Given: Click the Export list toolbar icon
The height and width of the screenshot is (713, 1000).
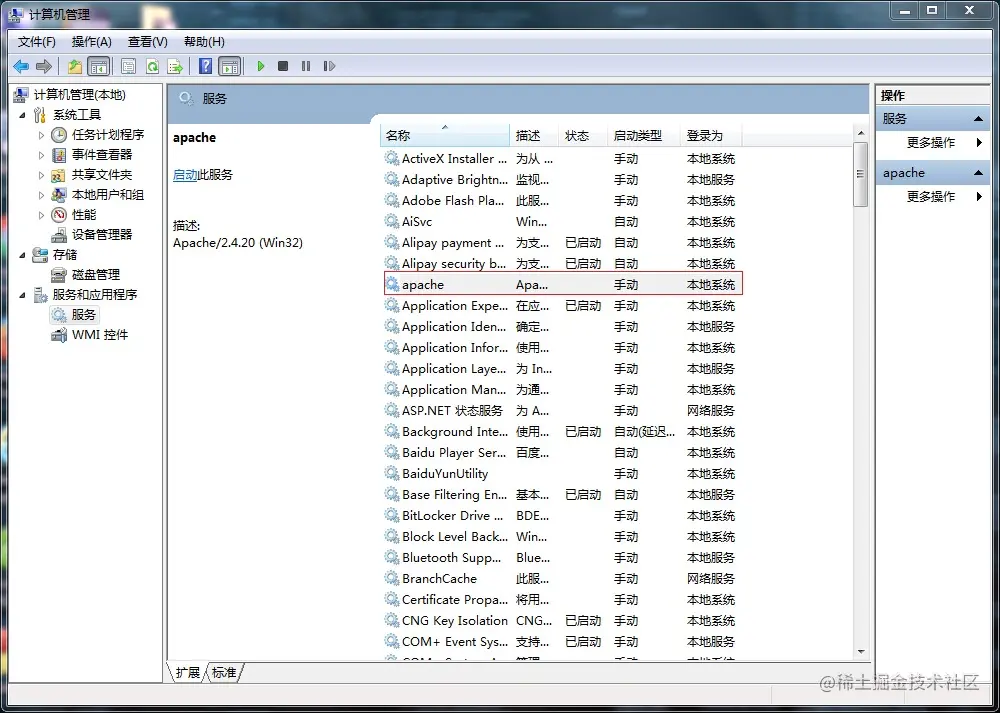Looking at the screenshot, I should coord(175,66).
